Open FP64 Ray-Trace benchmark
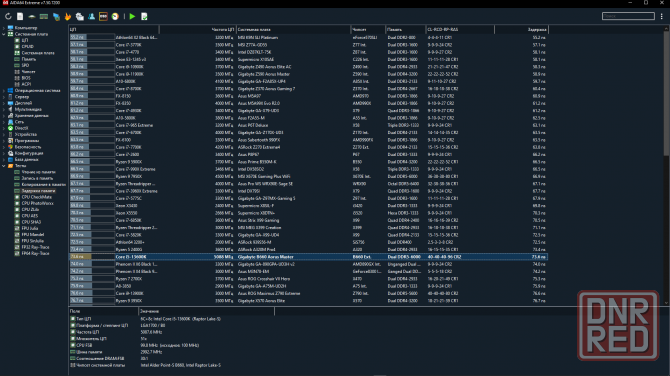The image size is (670, 376). (35, 253)
